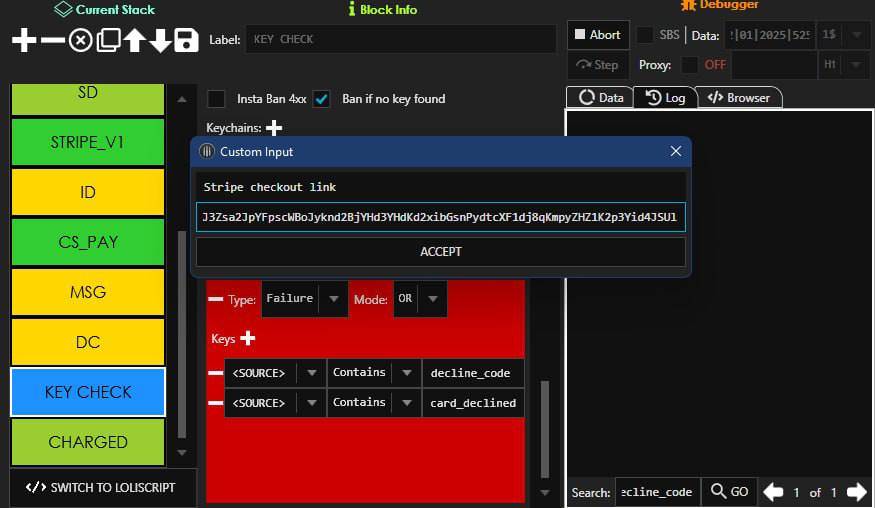875x508 pixels.
Task: Select the SD block
Action: pyautogui.click(x=88, y=99)
